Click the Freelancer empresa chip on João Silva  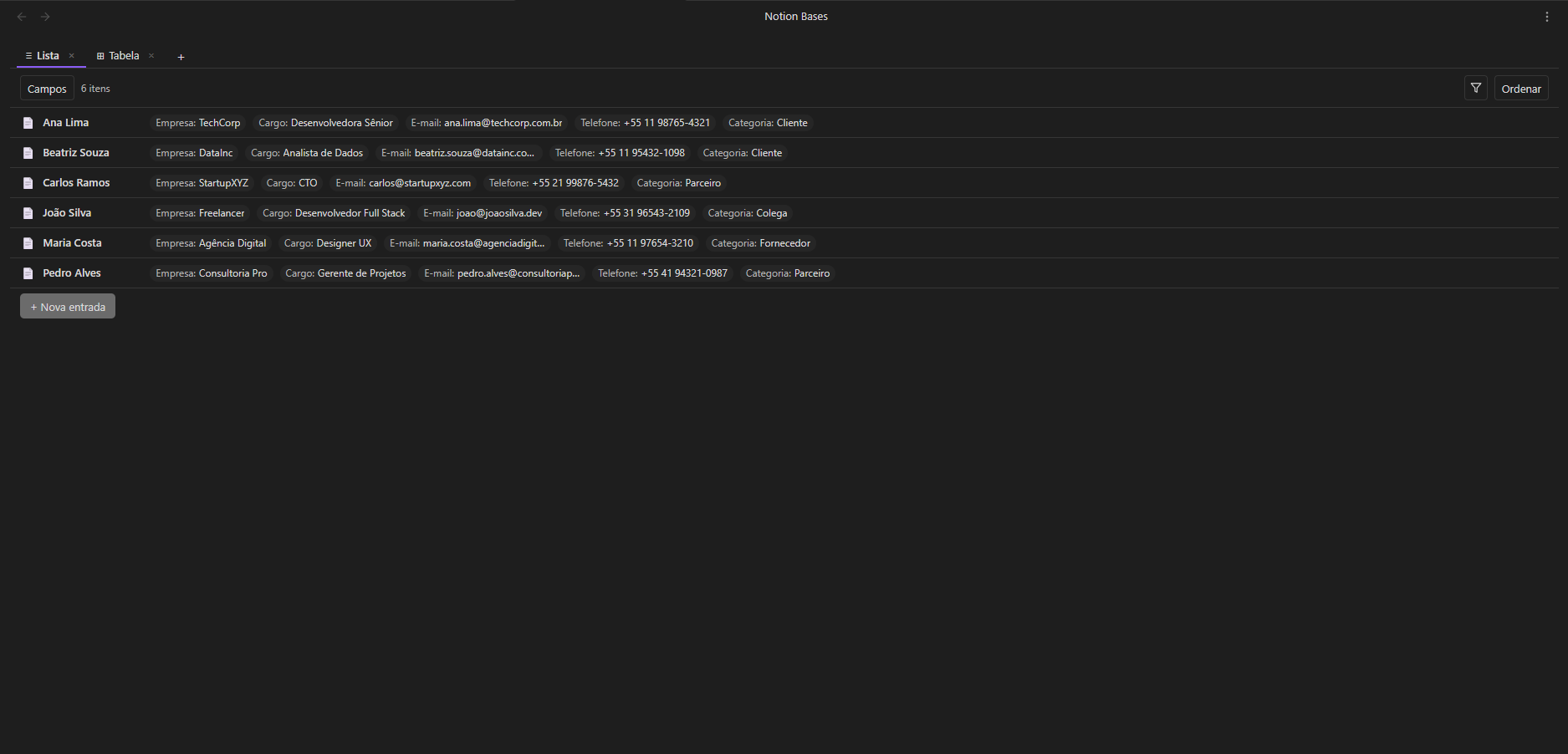click(x=200, y=212)
